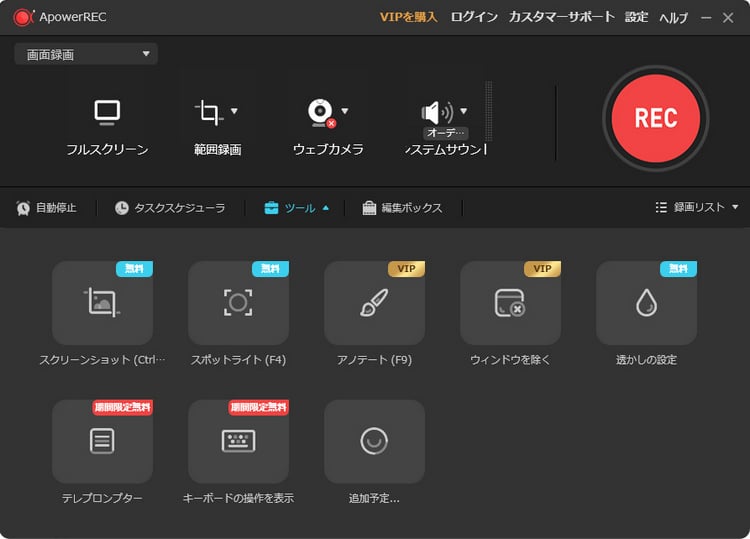Click VIPを購入 link
750x539 pixels.
click(408, 17)
